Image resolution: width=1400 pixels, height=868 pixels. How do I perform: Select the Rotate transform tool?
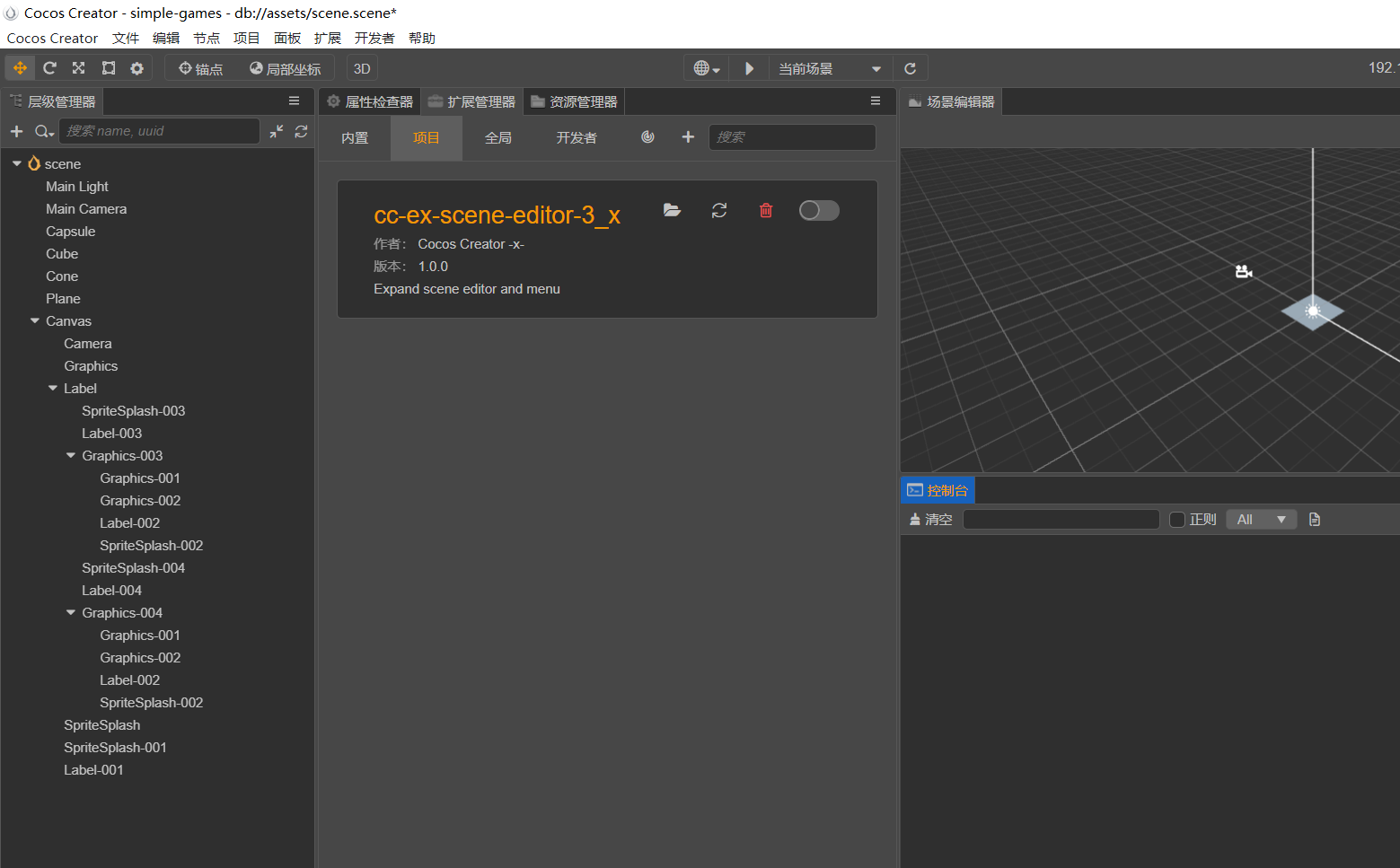click(x=49, y=68)
